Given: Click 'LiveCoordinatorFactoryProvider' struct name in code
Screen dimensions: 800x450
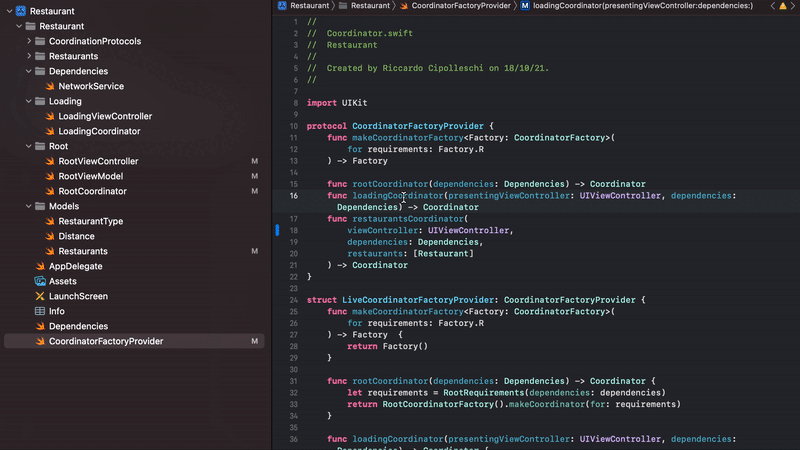Looking at the screenshot, I should point(418,300).
